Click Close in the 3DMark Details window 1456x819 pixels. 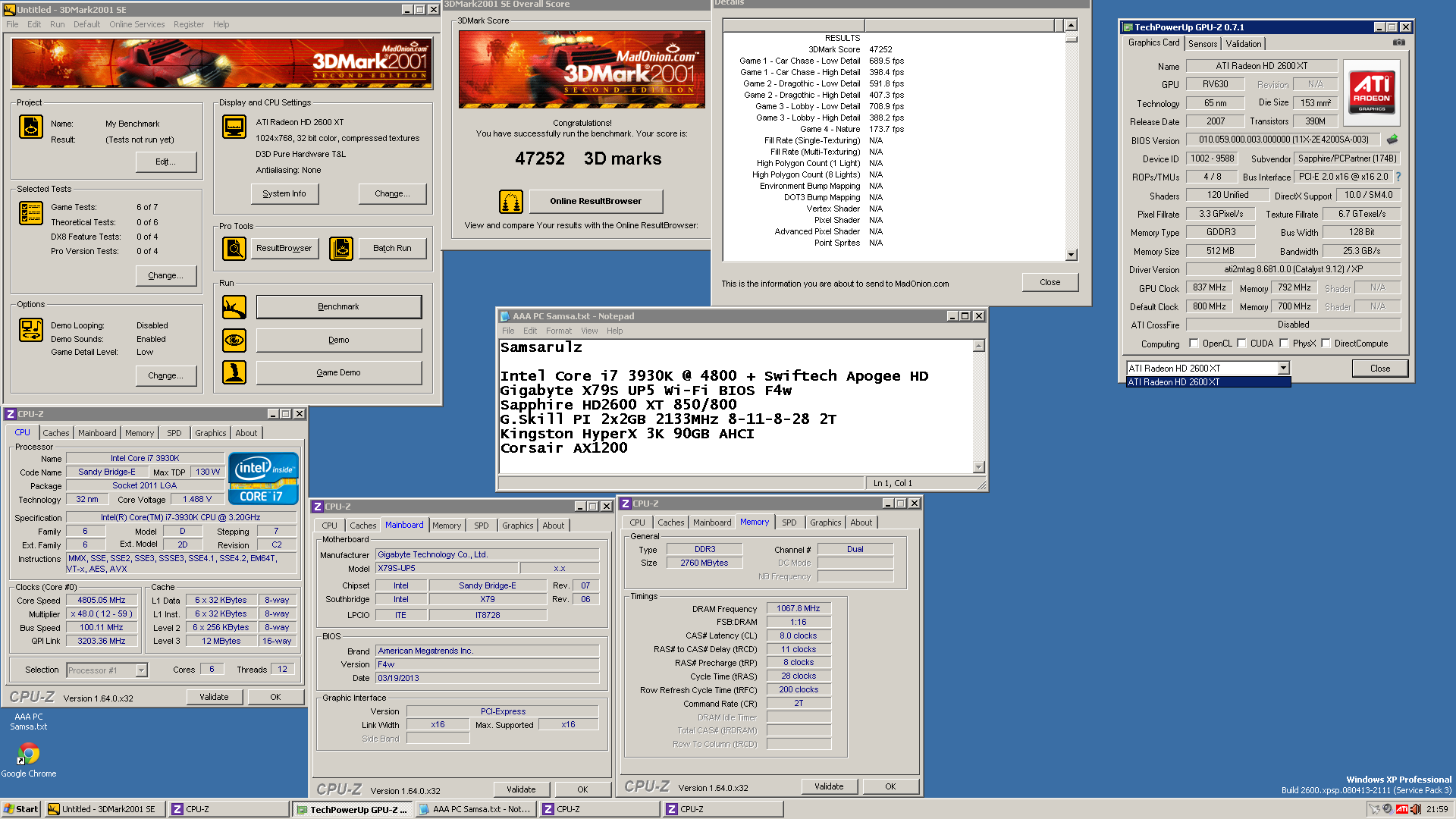click(1050, 282)
